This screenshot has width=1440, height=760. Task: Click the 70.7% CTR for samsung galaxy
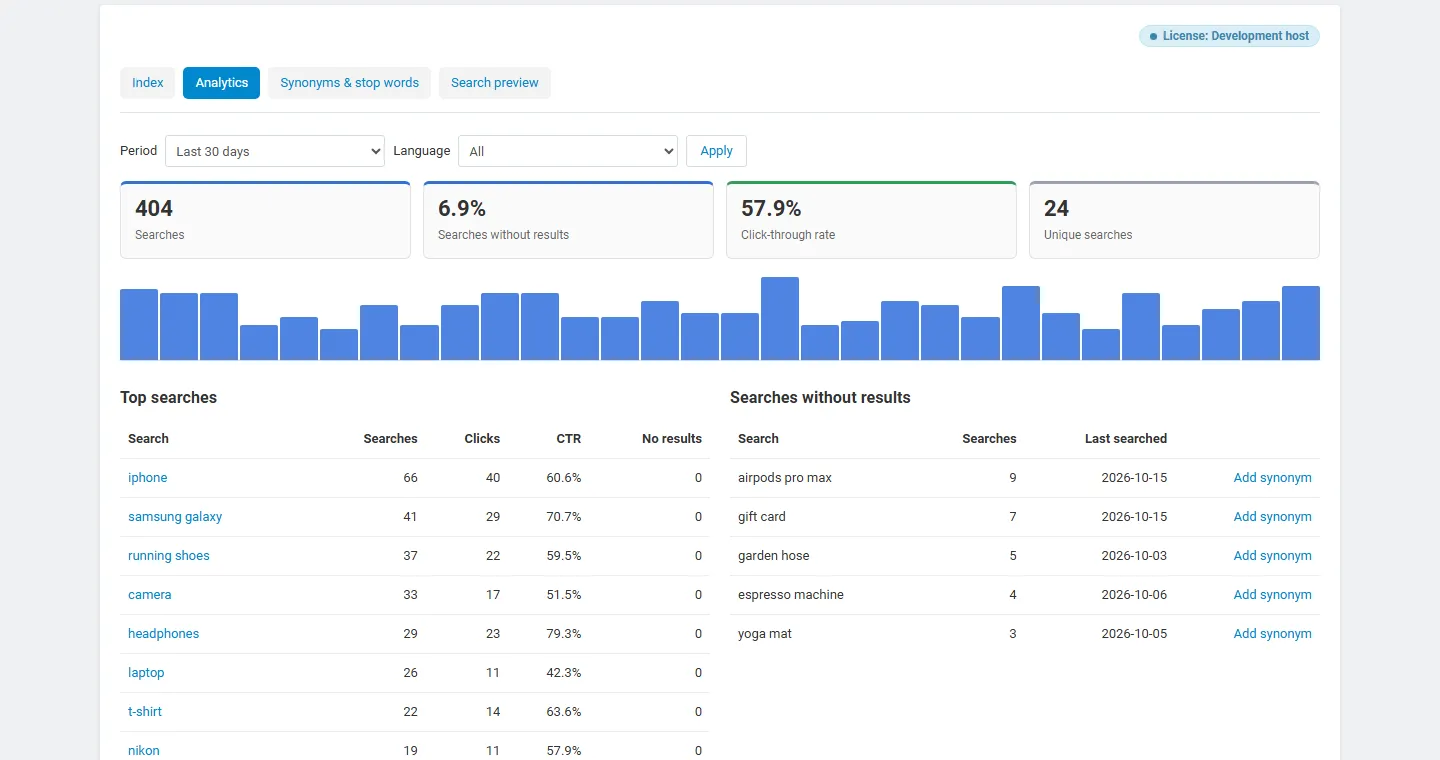564,517
